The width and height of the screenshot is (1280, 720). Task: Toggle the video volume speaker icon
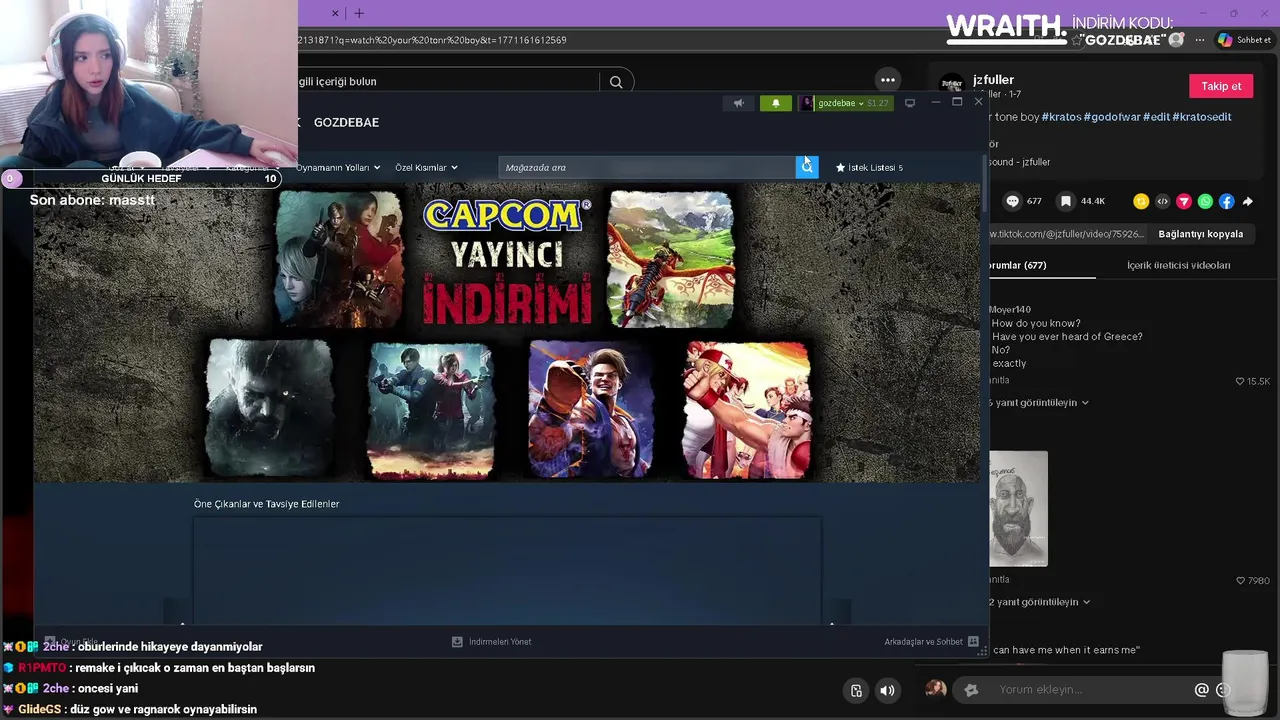[887, 690]
